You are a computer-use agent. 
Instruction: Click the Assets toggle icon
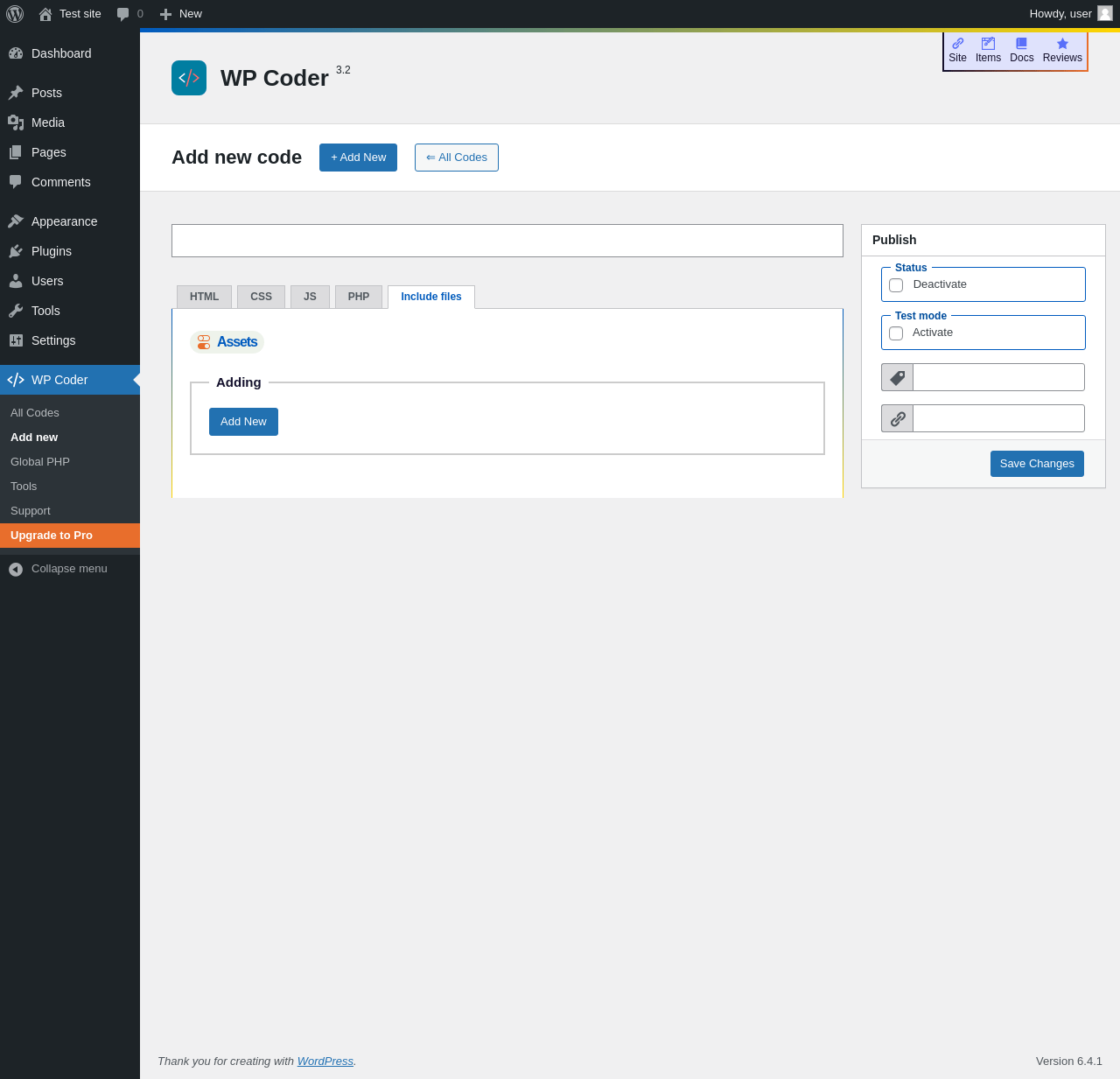click(204, 342)
